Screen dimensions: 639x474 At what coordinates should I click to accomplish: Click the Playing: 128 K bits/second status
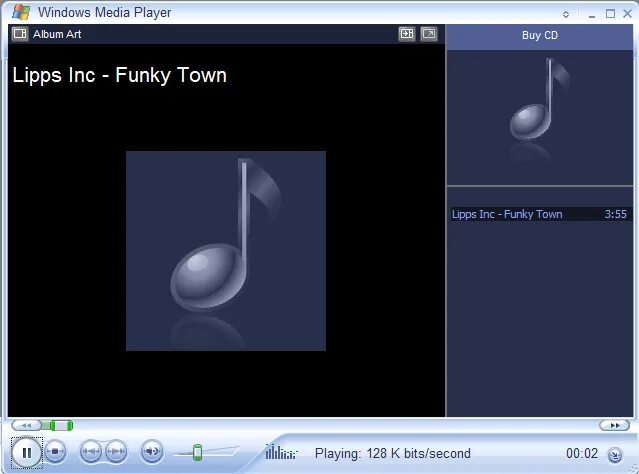tap(392, 453)
